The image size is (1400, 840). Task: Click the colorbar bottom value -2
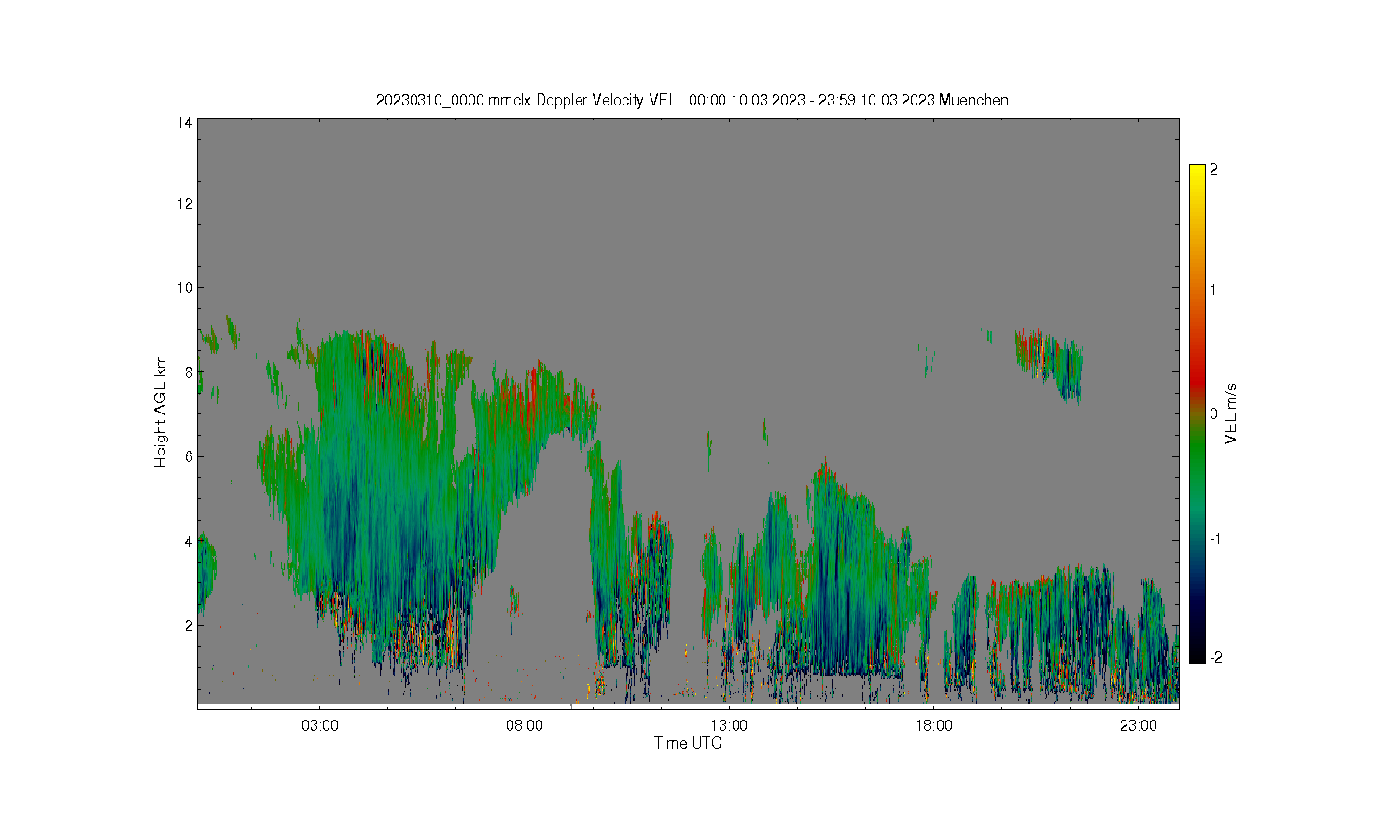pyautogui.click(x=1216, y=658)
